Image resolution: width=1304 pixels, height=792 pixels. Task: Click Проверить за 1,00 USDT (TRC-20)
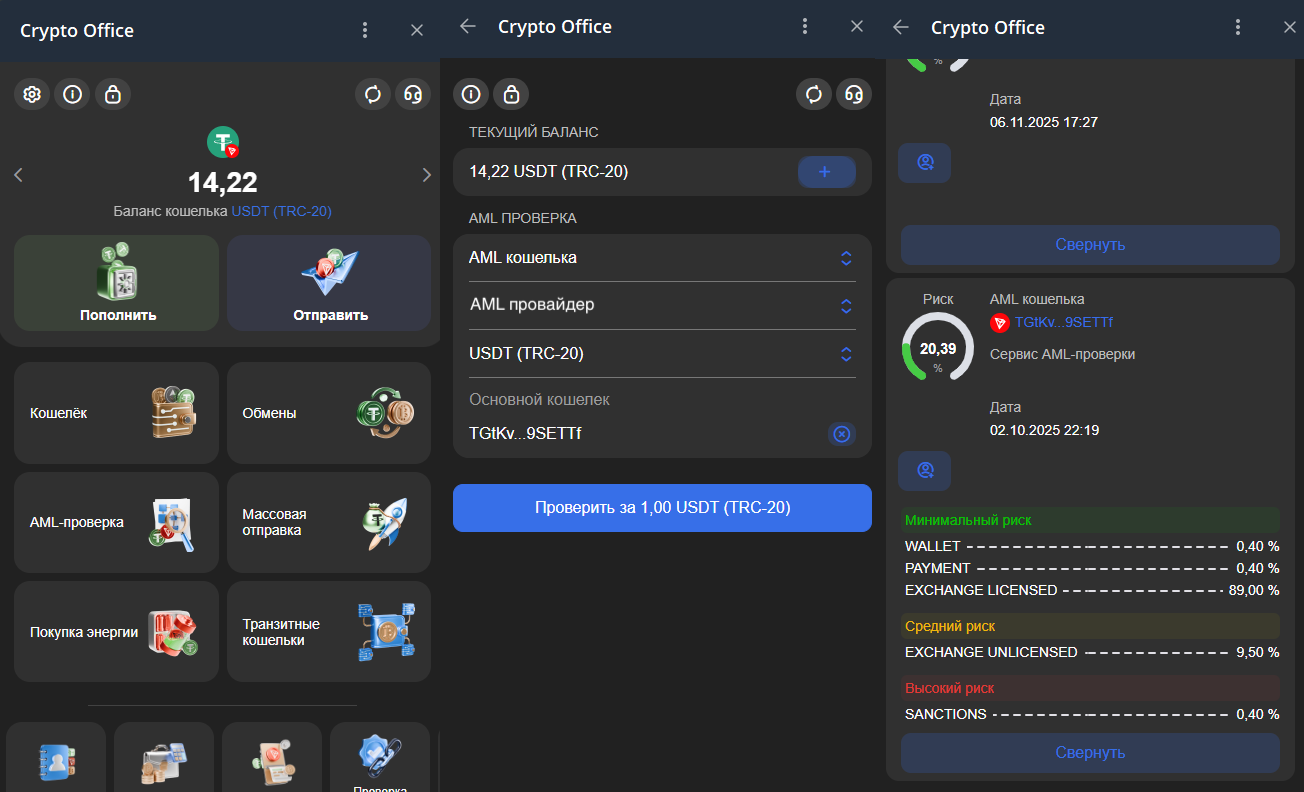coord(662,508)
